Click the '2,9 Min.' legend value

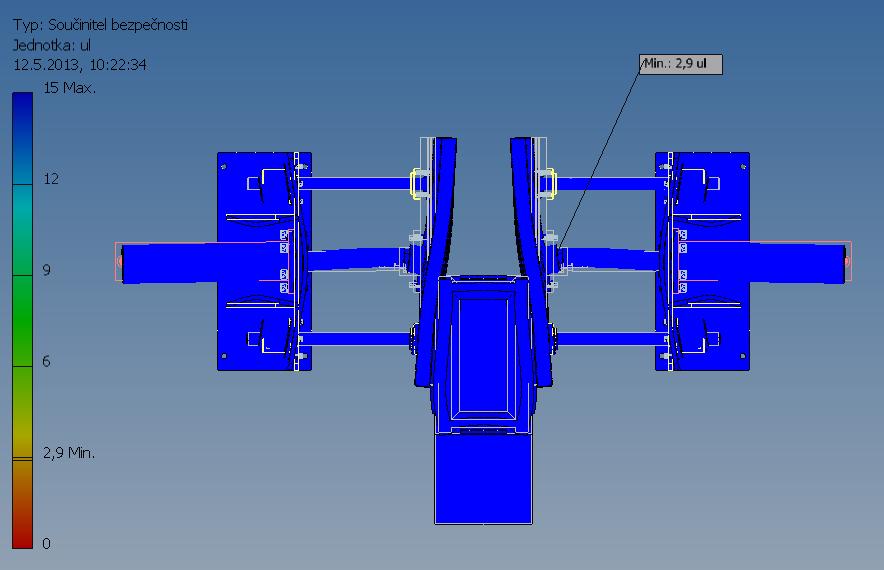[69, 453]
